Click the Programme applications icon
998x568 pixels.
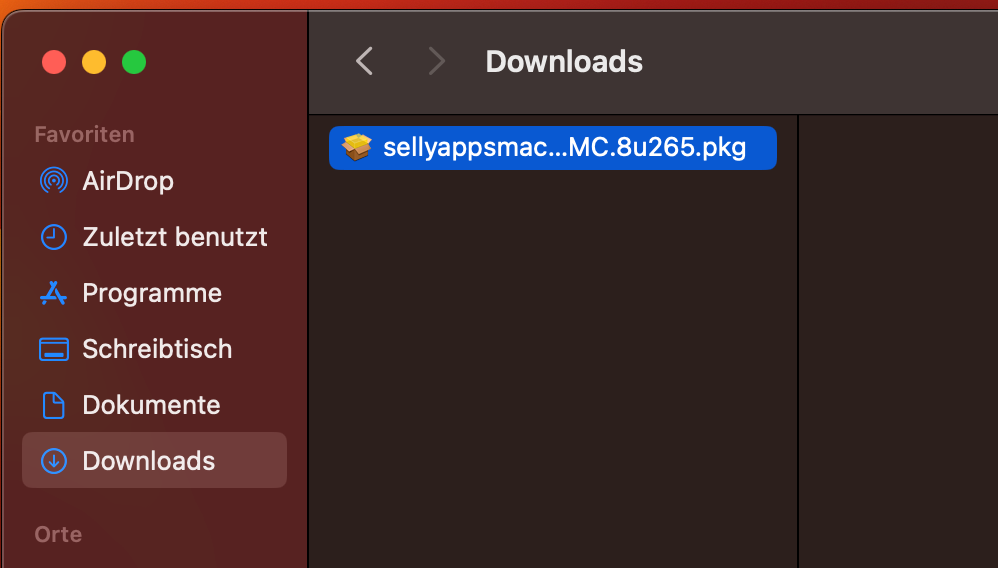coord(52,293)
